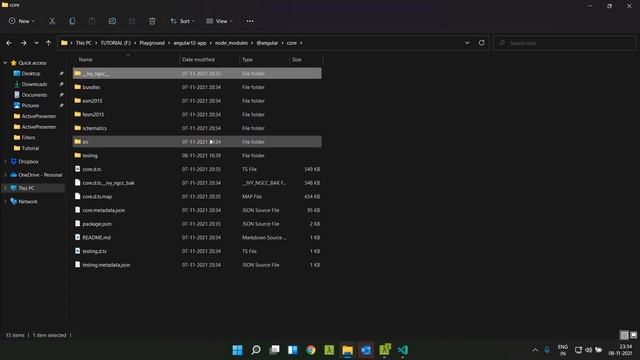Select OneDrive - Personal in sidebar
Image resolution: width=640 pixels, height=360 pixels.
(40, 175)
